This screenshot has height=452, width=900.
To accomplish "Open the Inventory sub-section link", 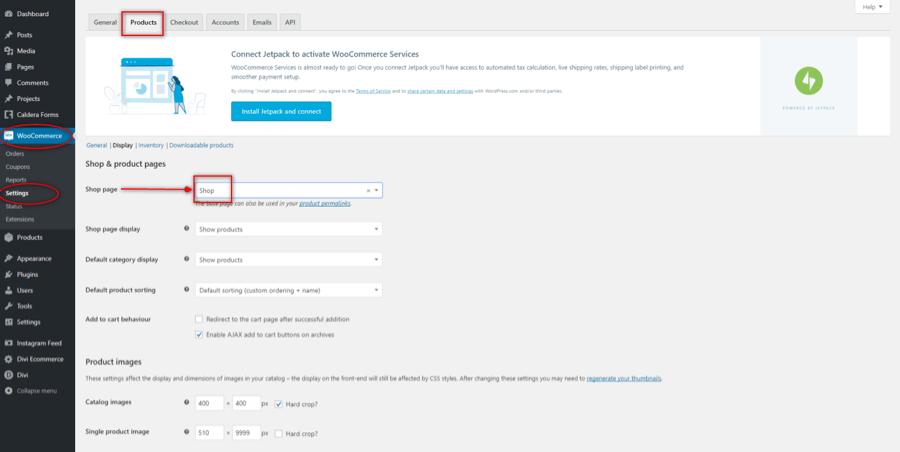I will click(x=151, y=145).
